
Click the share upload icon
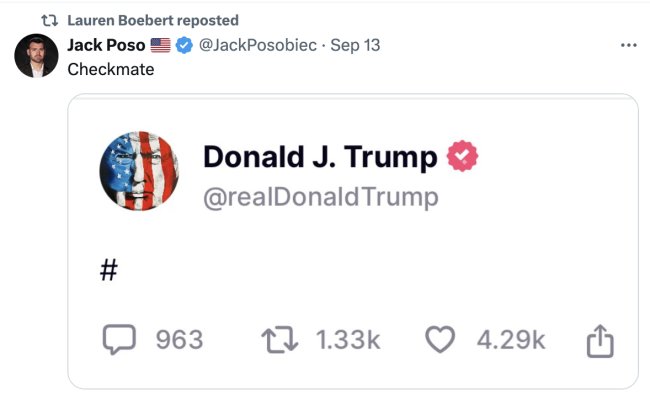coord(598,341)
